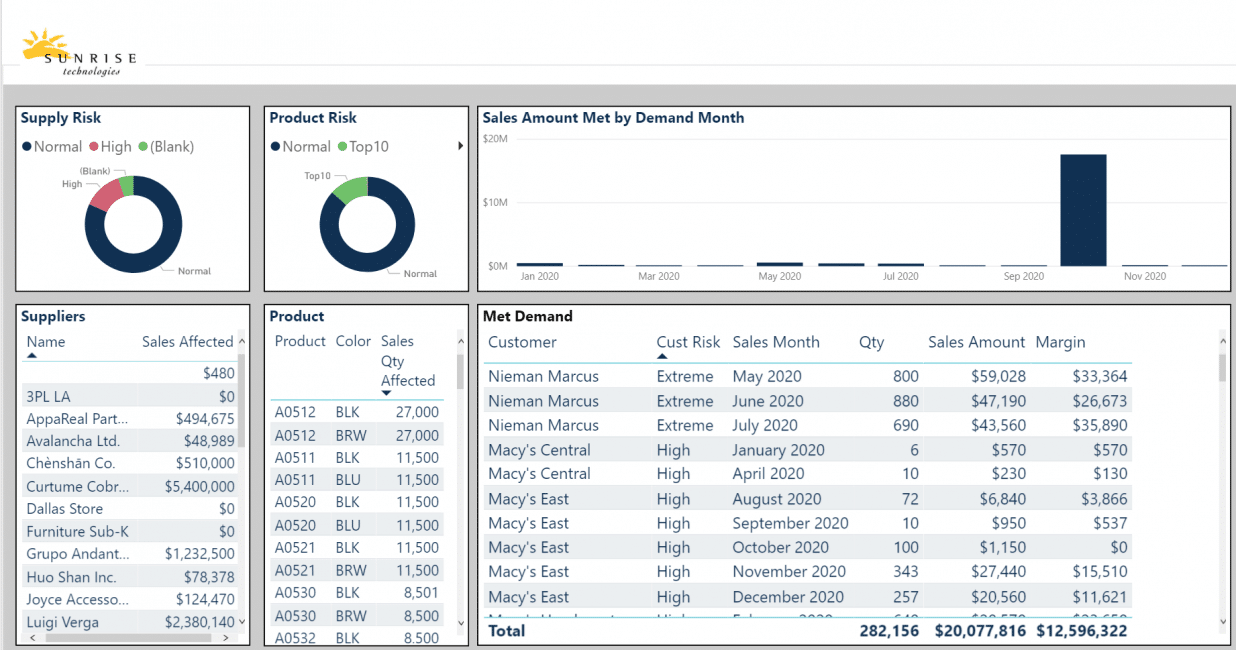Click the tall October 2020 sales bar

click(1083, 210)
